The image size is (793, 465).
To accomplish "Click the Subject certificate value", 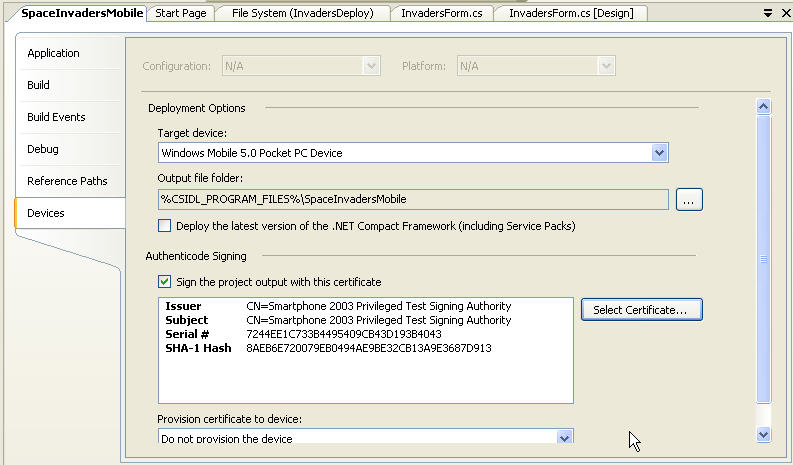I will click(379, 320).
